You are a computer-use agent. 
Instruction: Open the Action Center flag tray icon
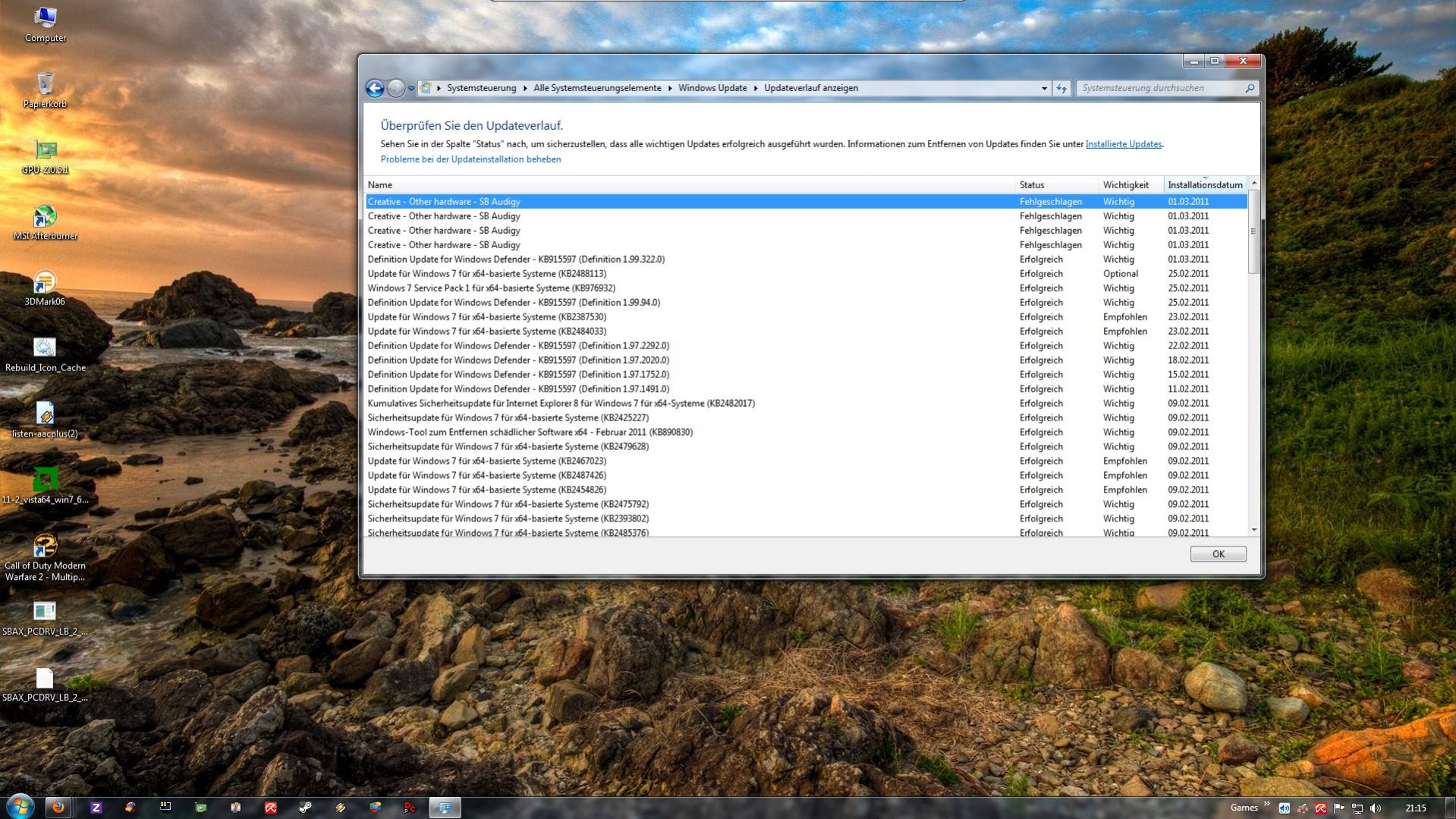click(1339, 808)
